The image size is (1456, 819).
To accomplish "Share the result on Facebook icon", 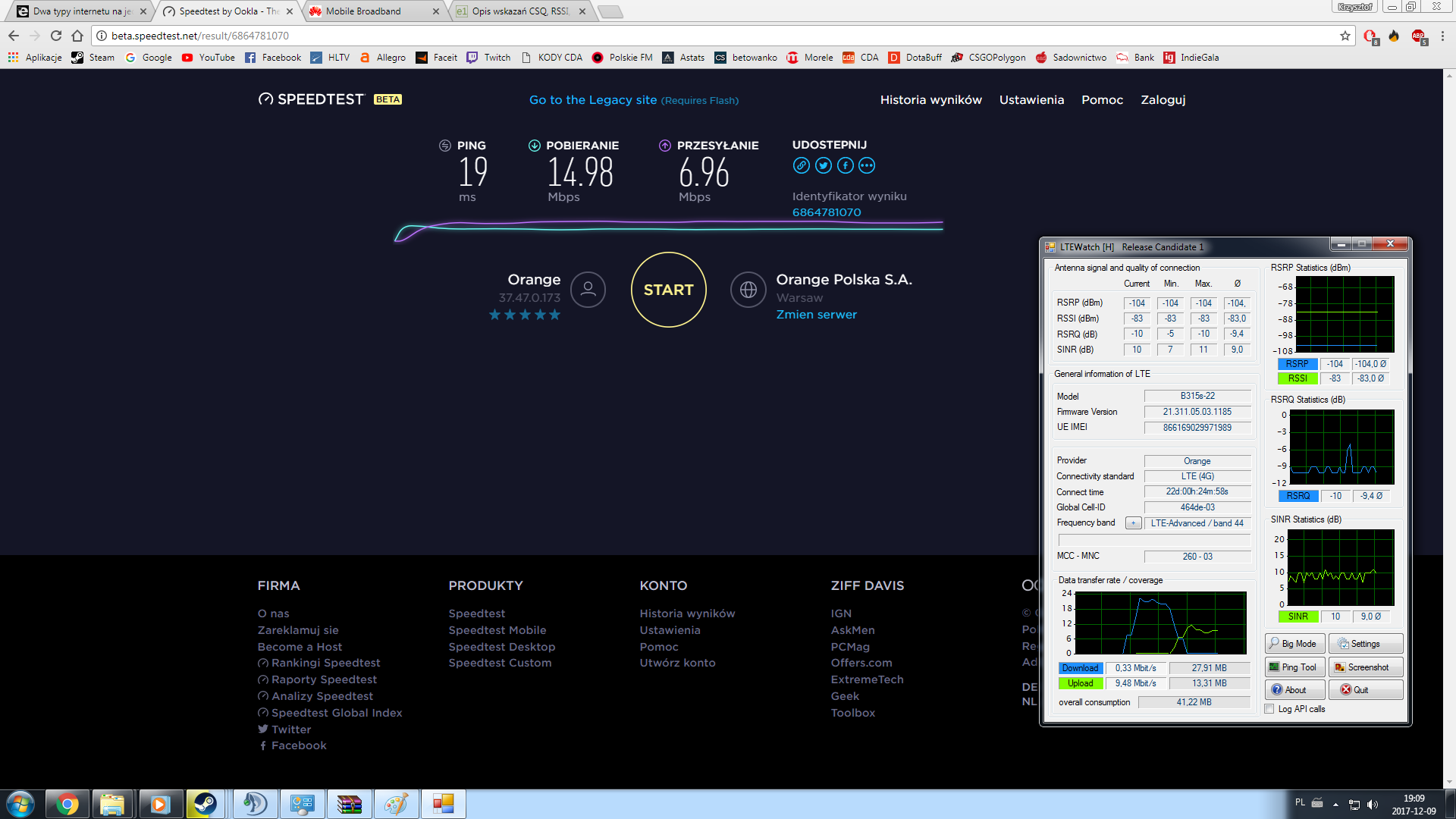I will point(845,165).
